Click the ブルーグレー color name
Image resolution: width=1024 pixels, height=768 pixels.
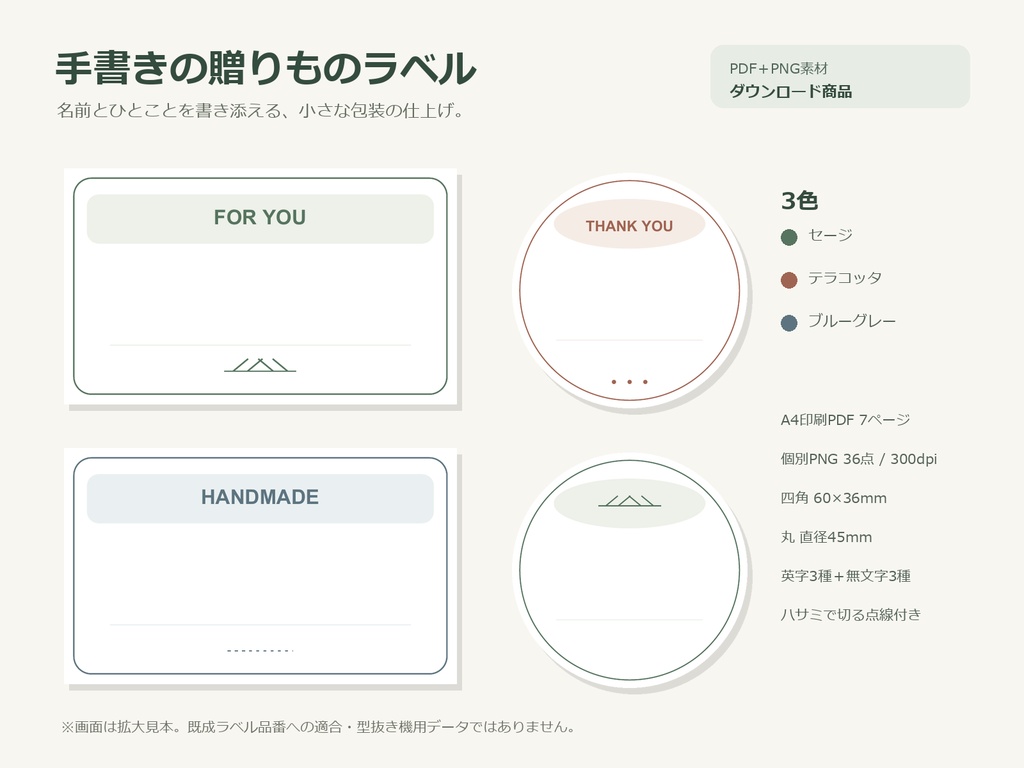(x=852, y=321)
